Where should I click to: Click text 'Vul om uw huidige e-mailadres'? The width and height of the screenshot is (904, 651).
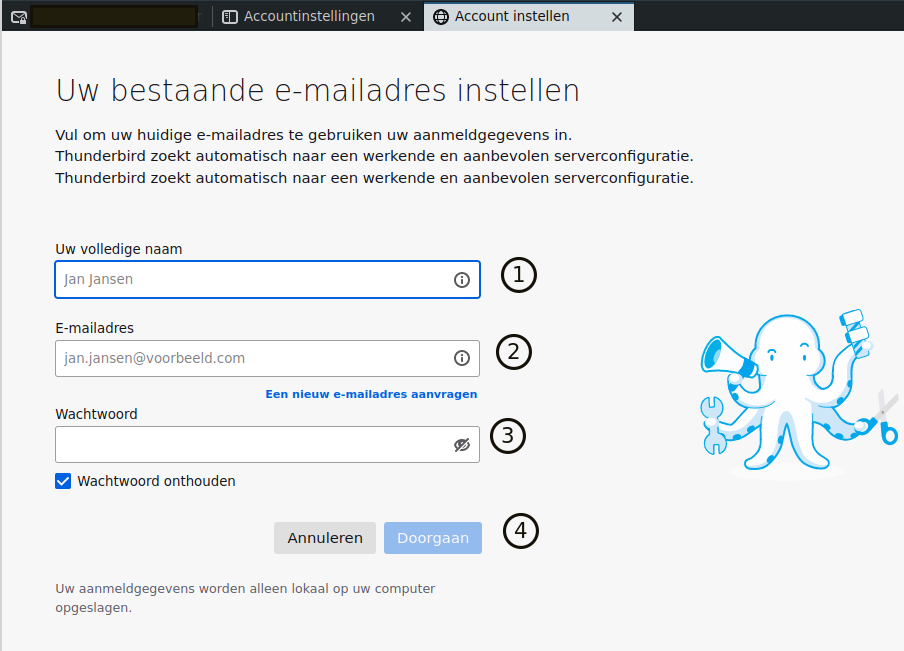coord(170,135)
